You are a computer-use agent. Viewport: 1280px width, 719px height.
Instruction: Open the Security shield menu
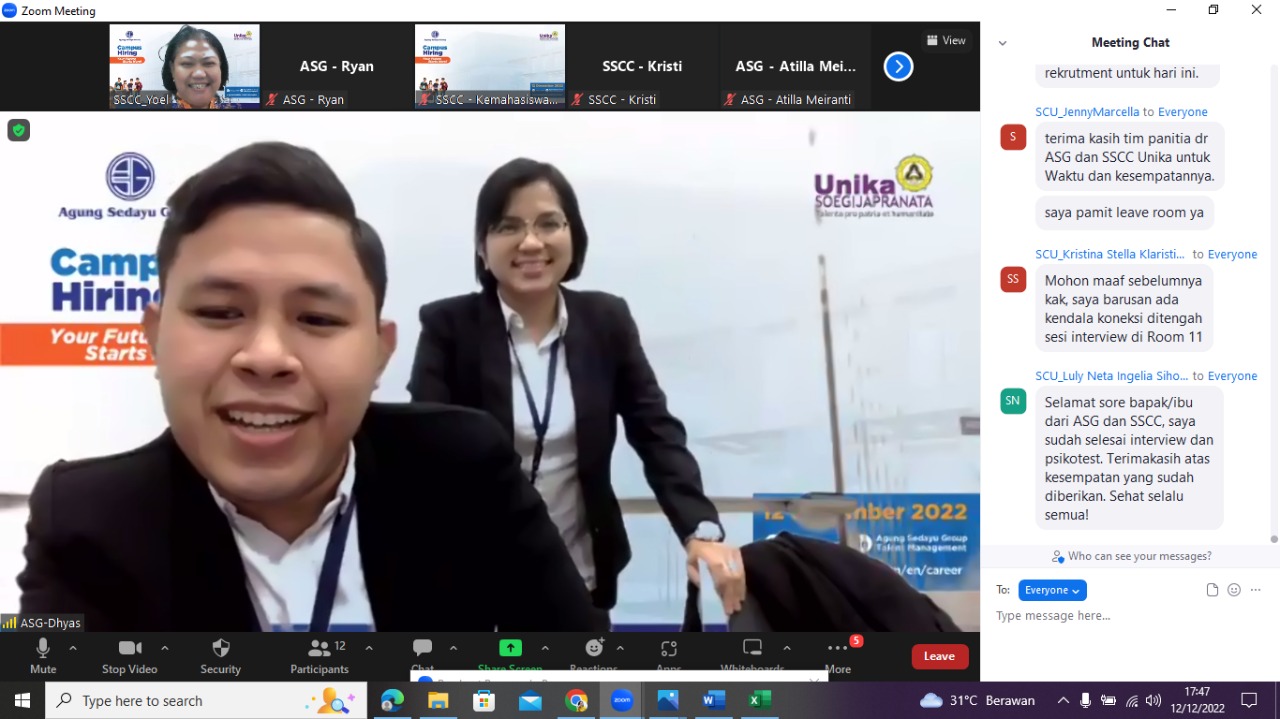220,656
